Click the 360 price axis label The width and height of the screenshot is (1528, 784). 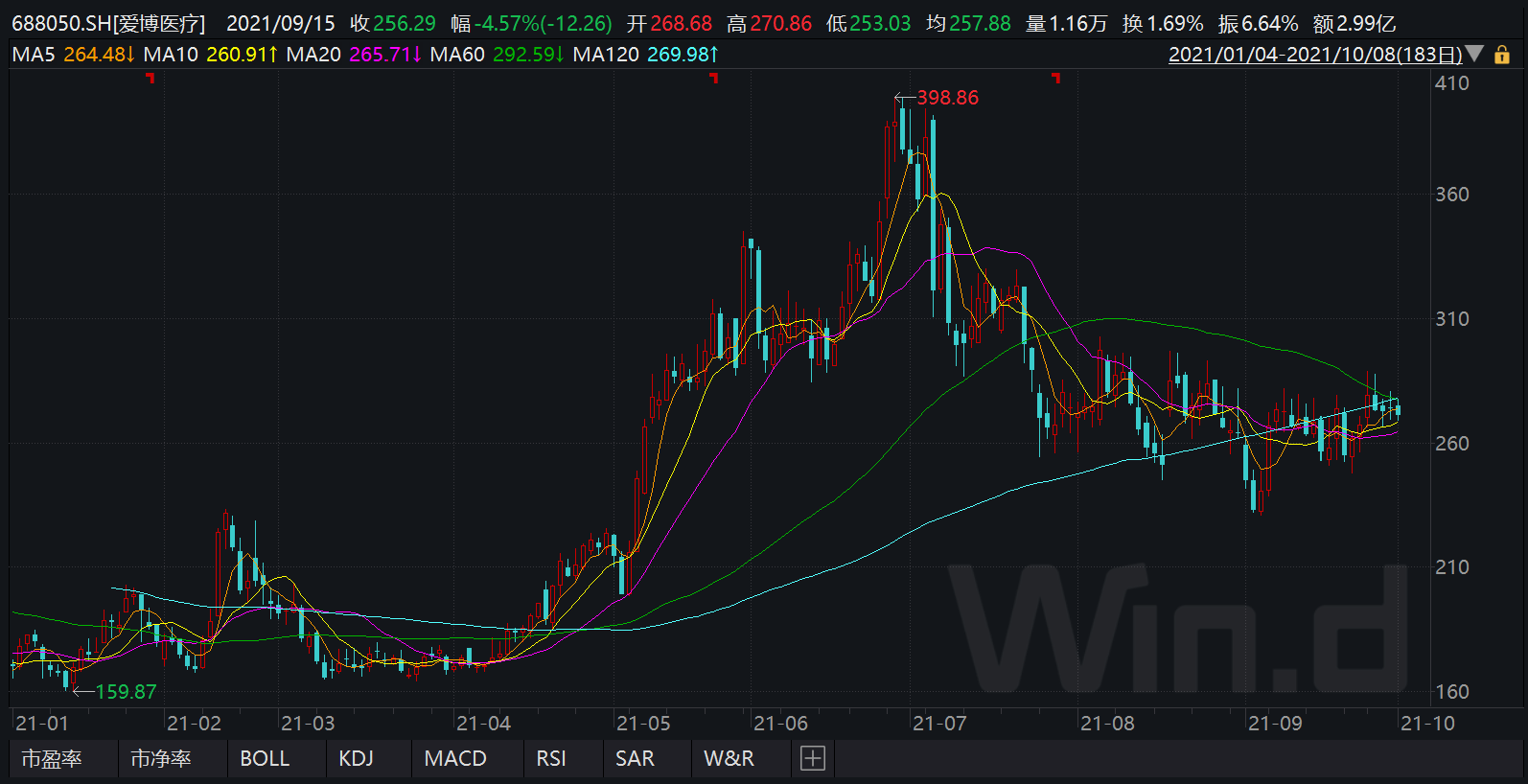(1451, 195)
